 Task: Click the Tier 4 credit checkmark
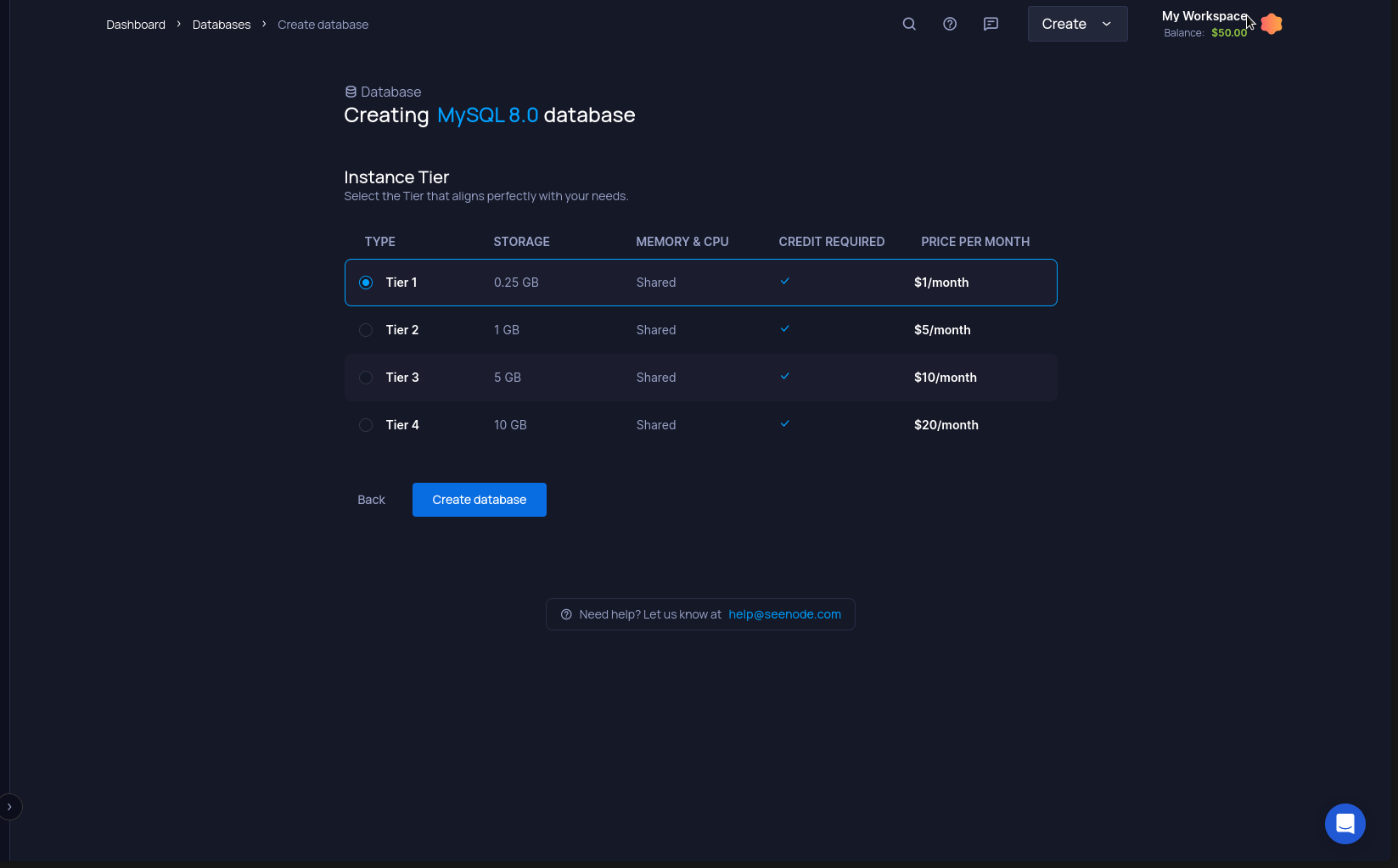pos(785,423)
